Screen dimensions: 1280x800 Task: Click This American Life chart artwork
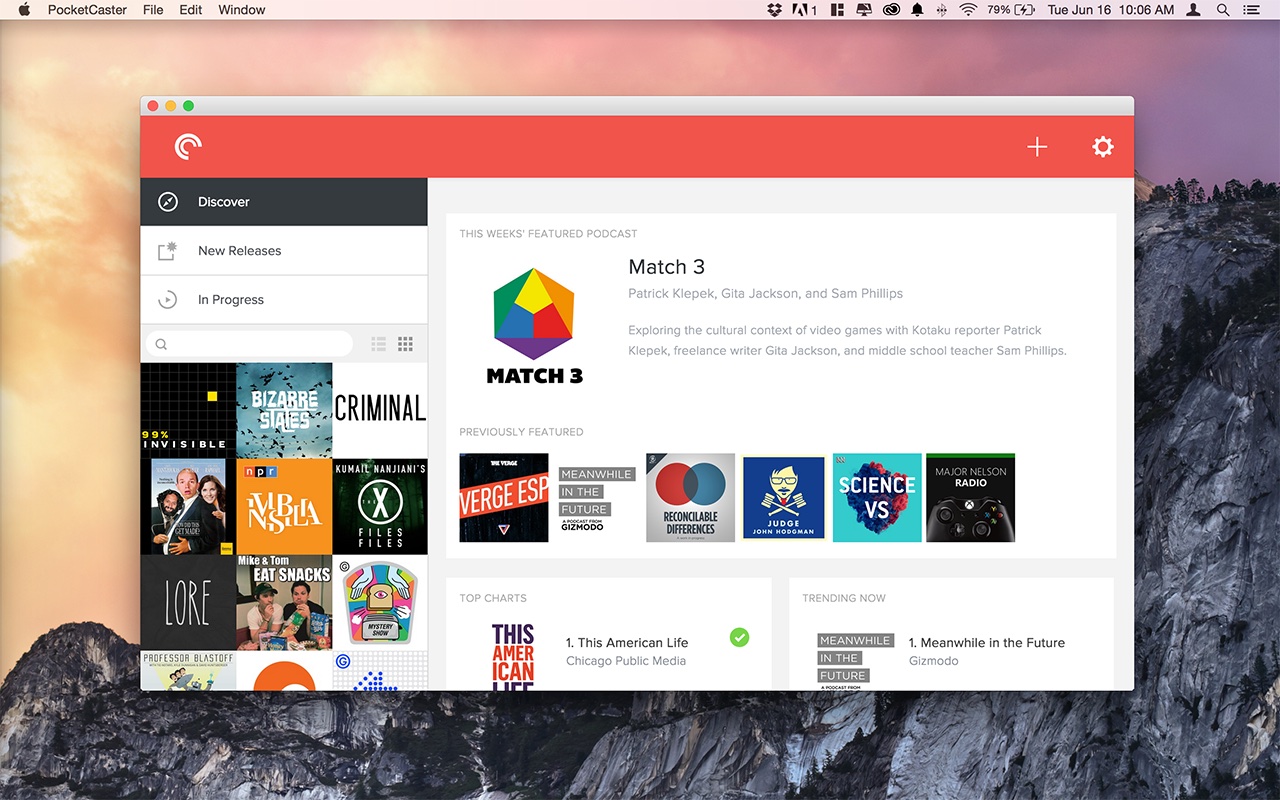point(513,656)
